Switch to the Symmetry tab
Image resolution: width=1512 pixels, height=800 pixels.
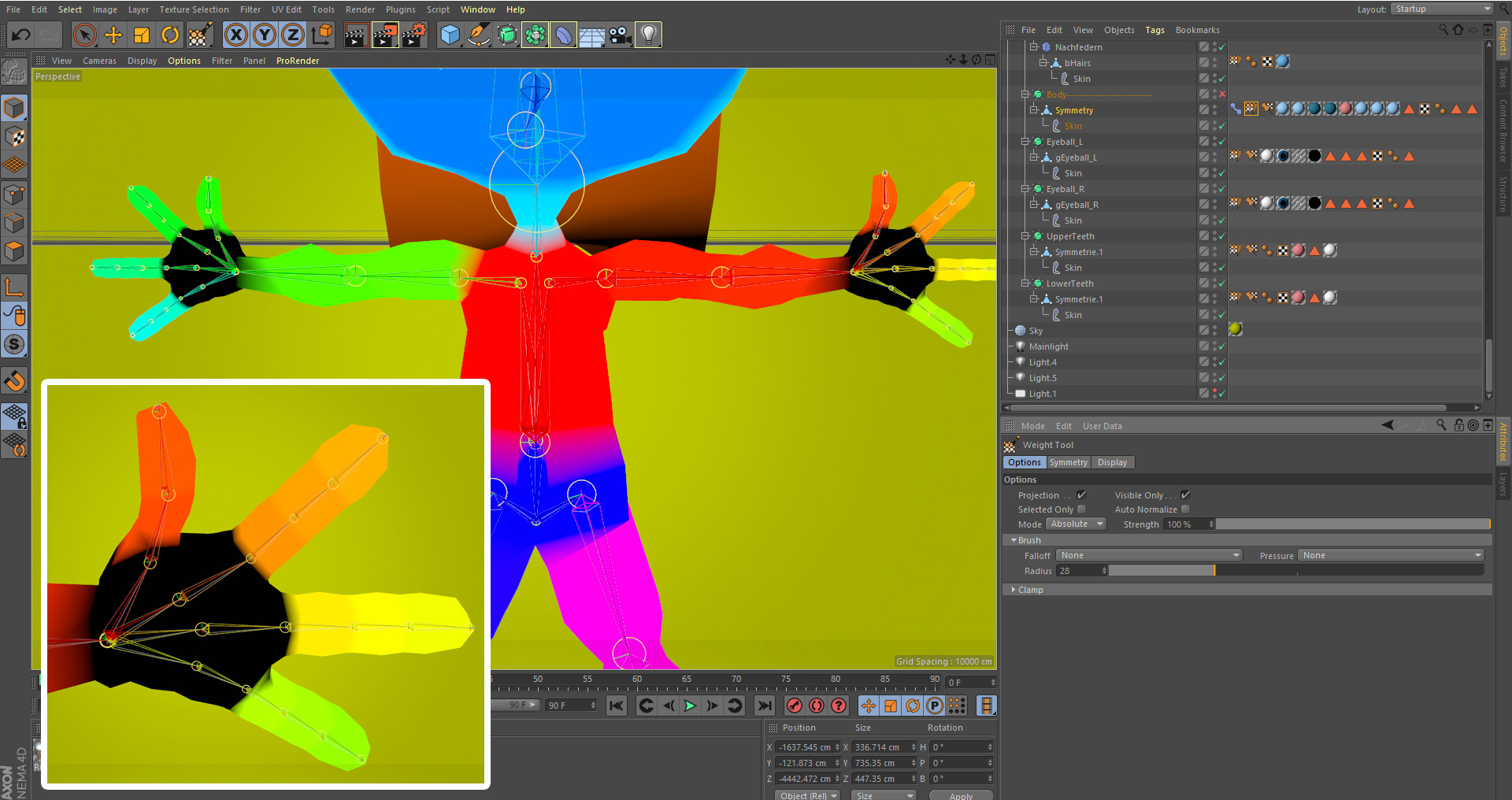1068,462
